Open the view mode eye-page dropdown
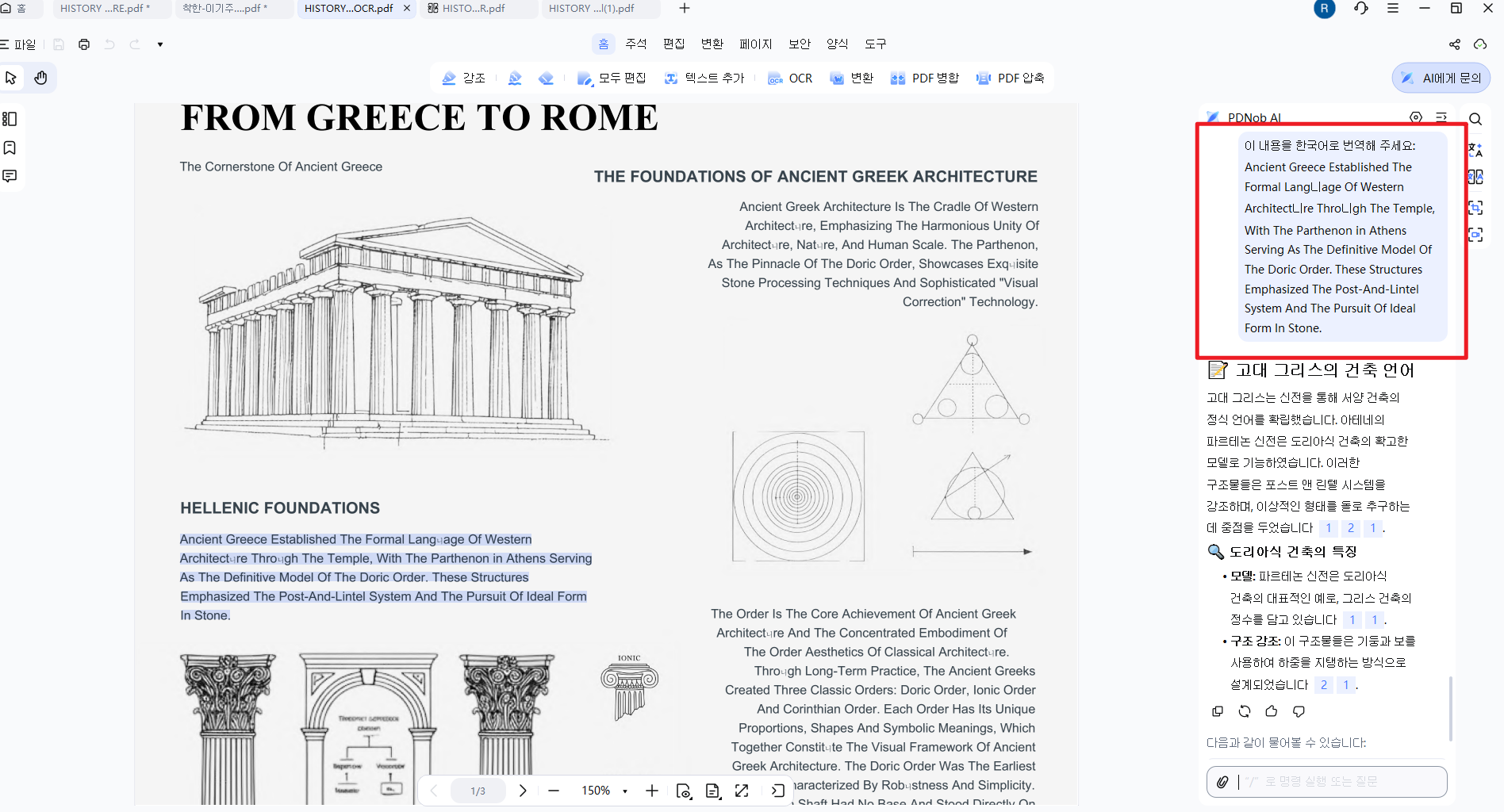 (684, 791)
